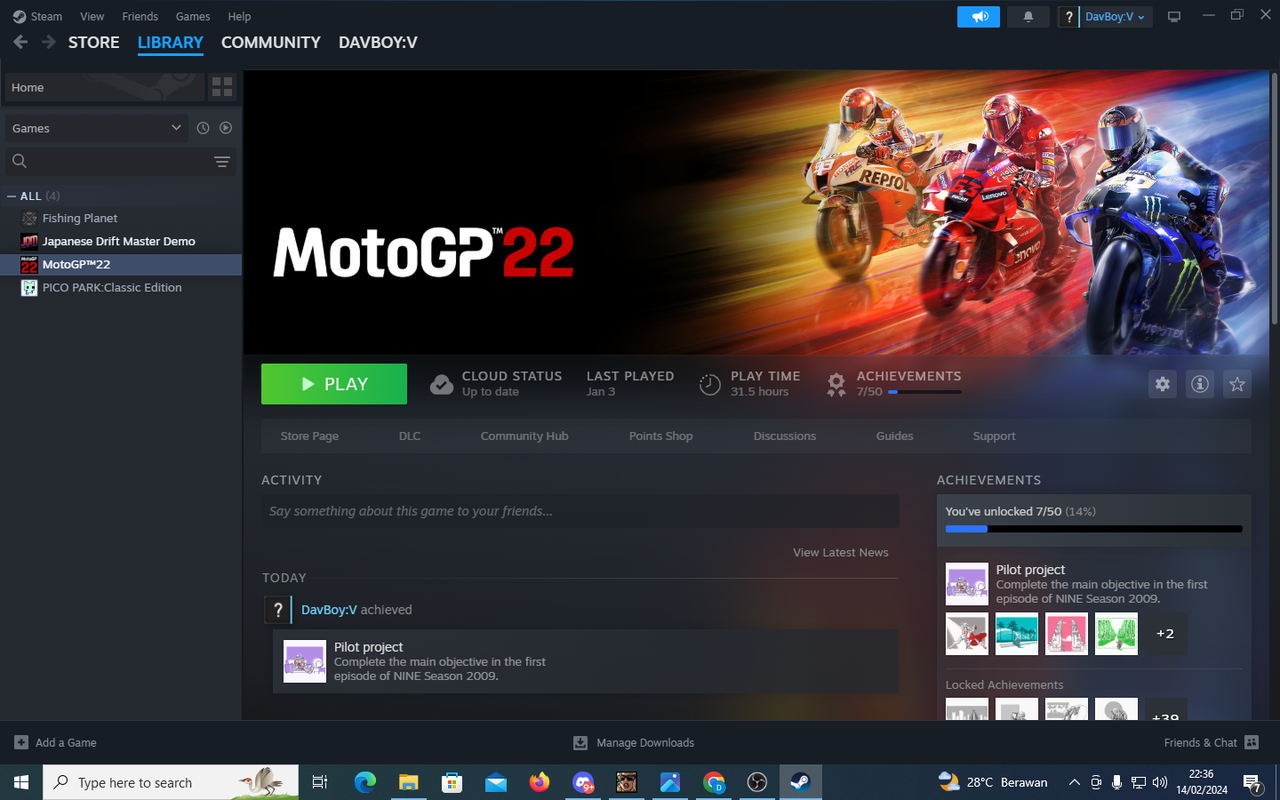Open the Steam menu

tap(46, 16)
